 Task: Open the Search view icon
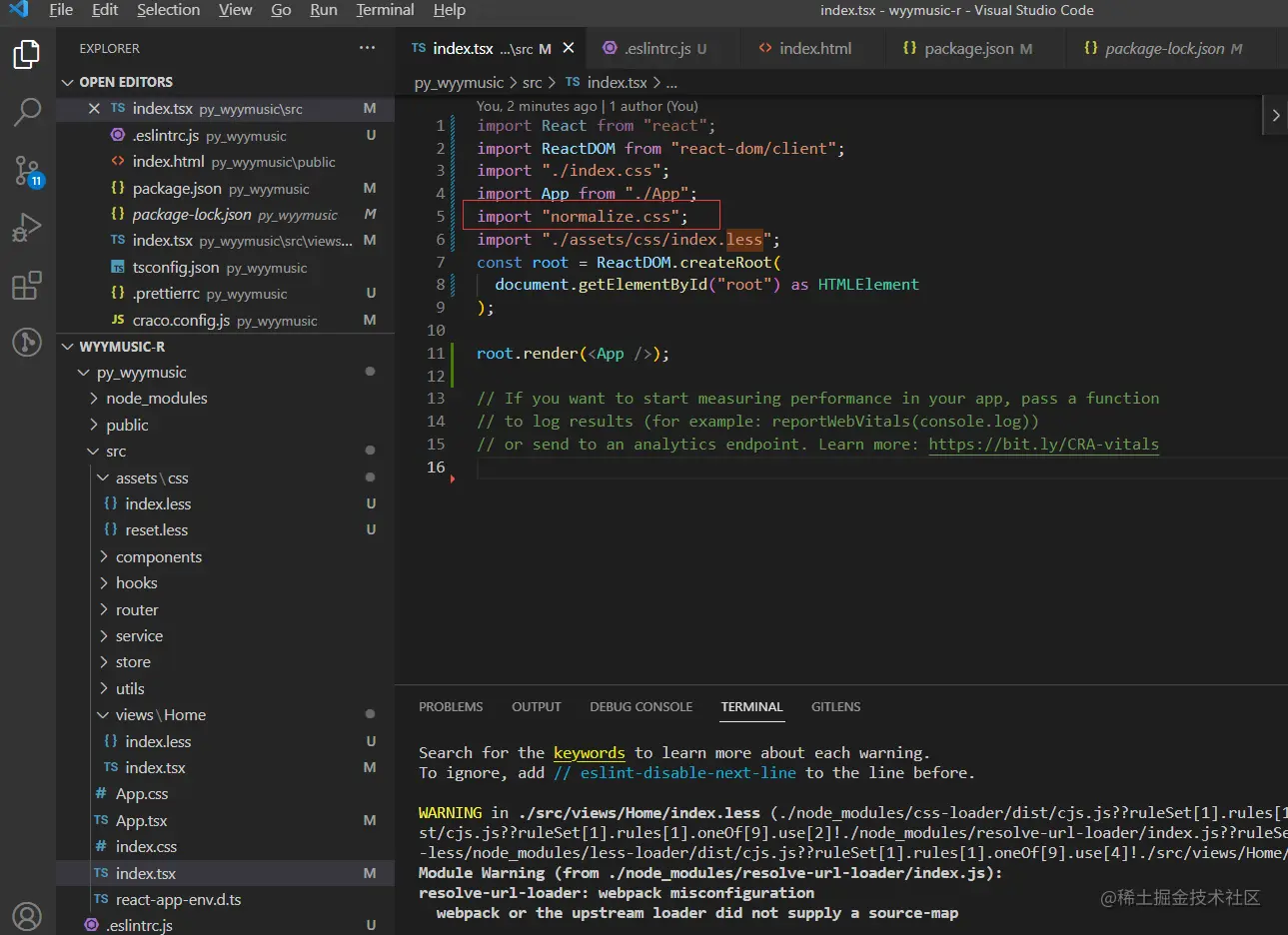27,112
